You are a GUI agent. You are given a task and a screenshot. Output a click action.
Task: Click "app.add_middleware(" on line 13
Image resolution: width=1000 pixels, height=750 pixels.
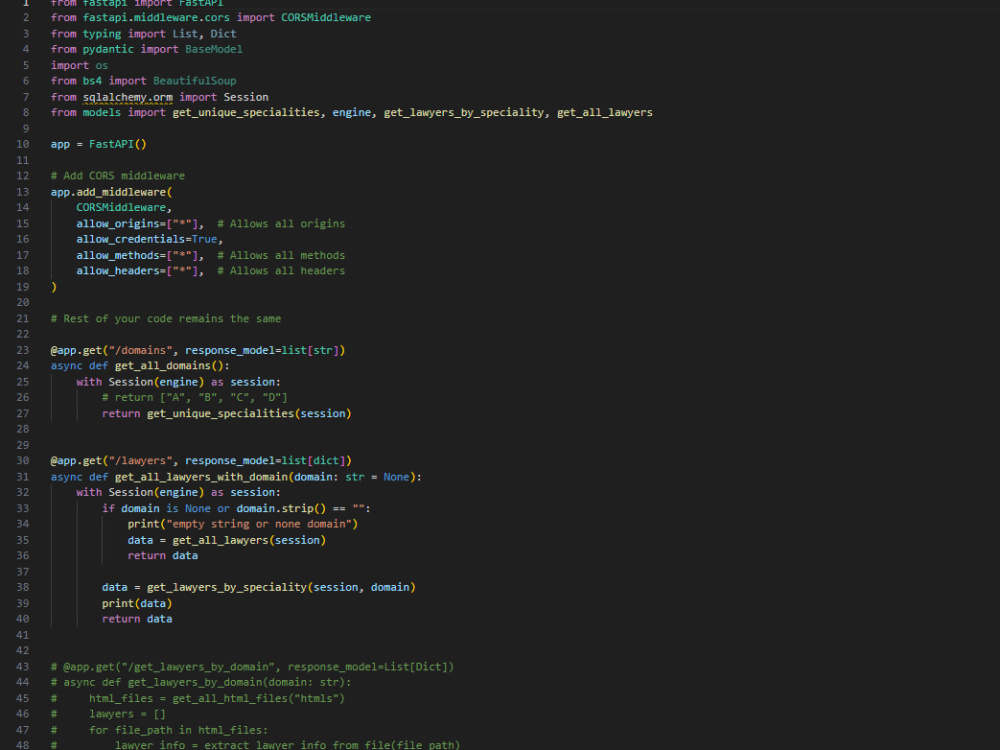(x=112, y=192)
